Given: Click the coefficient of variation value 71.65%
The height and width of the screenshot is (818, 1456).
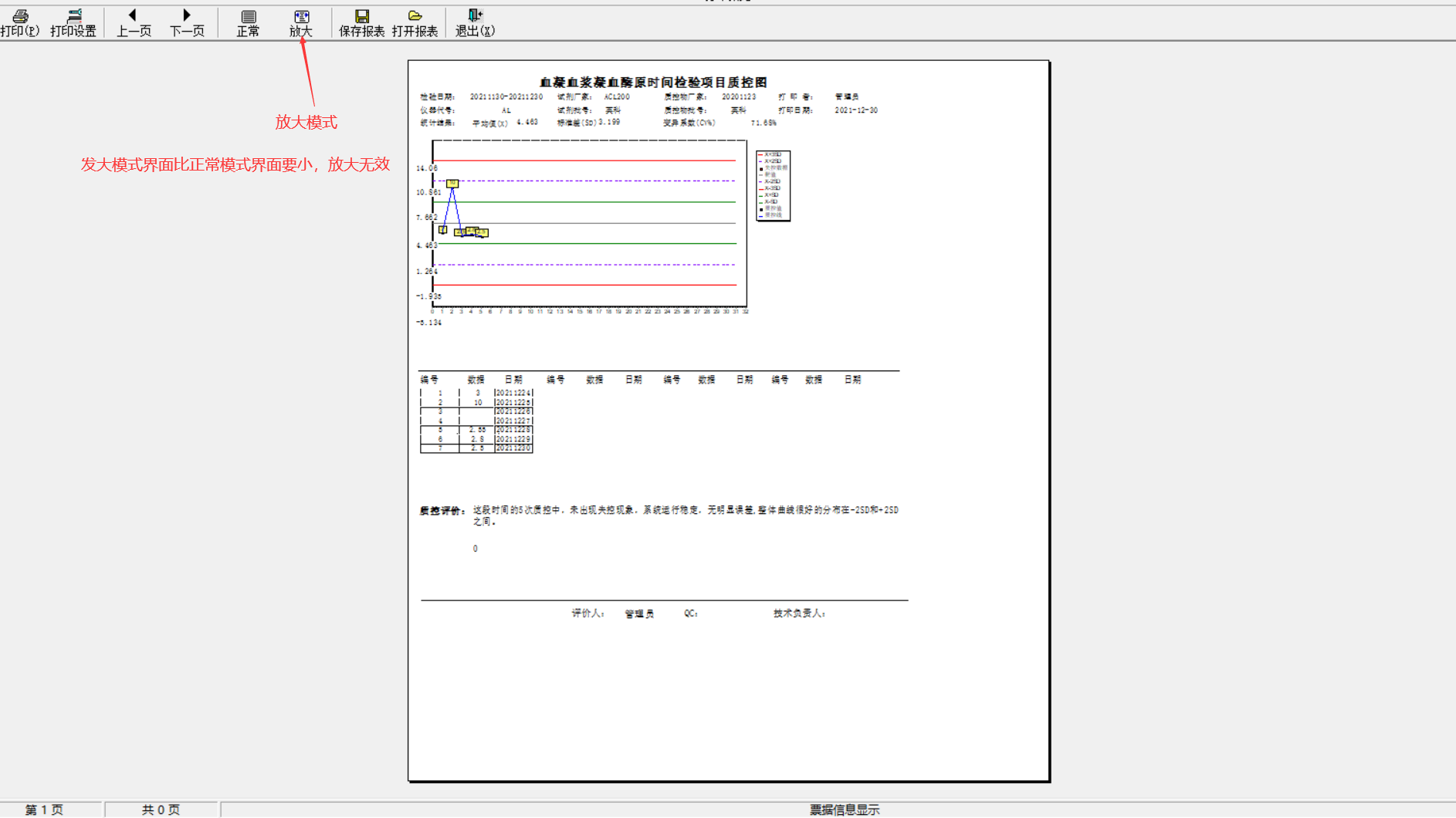Looking at the screenshot, I should 764,123.
